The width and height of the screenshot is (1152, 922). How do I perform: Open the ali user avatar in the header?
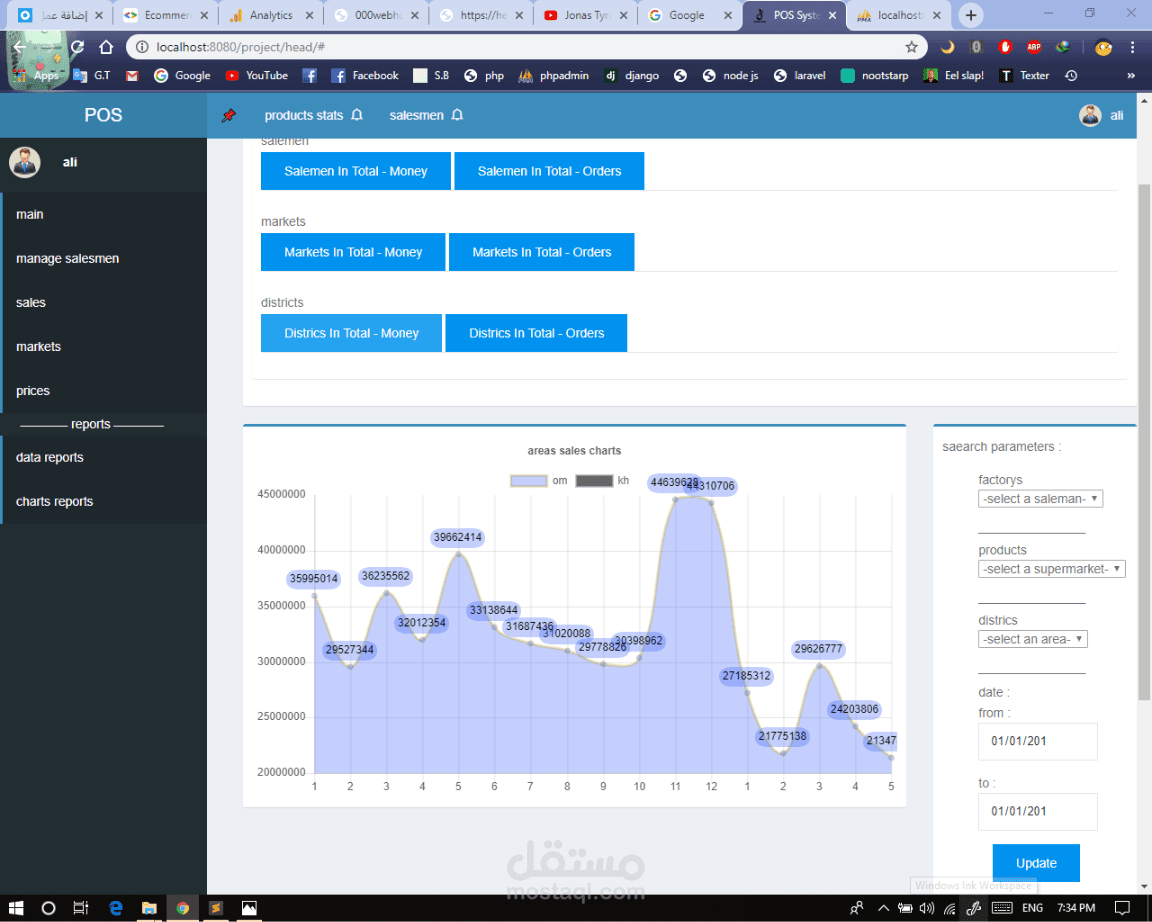tap(1090, 115)
